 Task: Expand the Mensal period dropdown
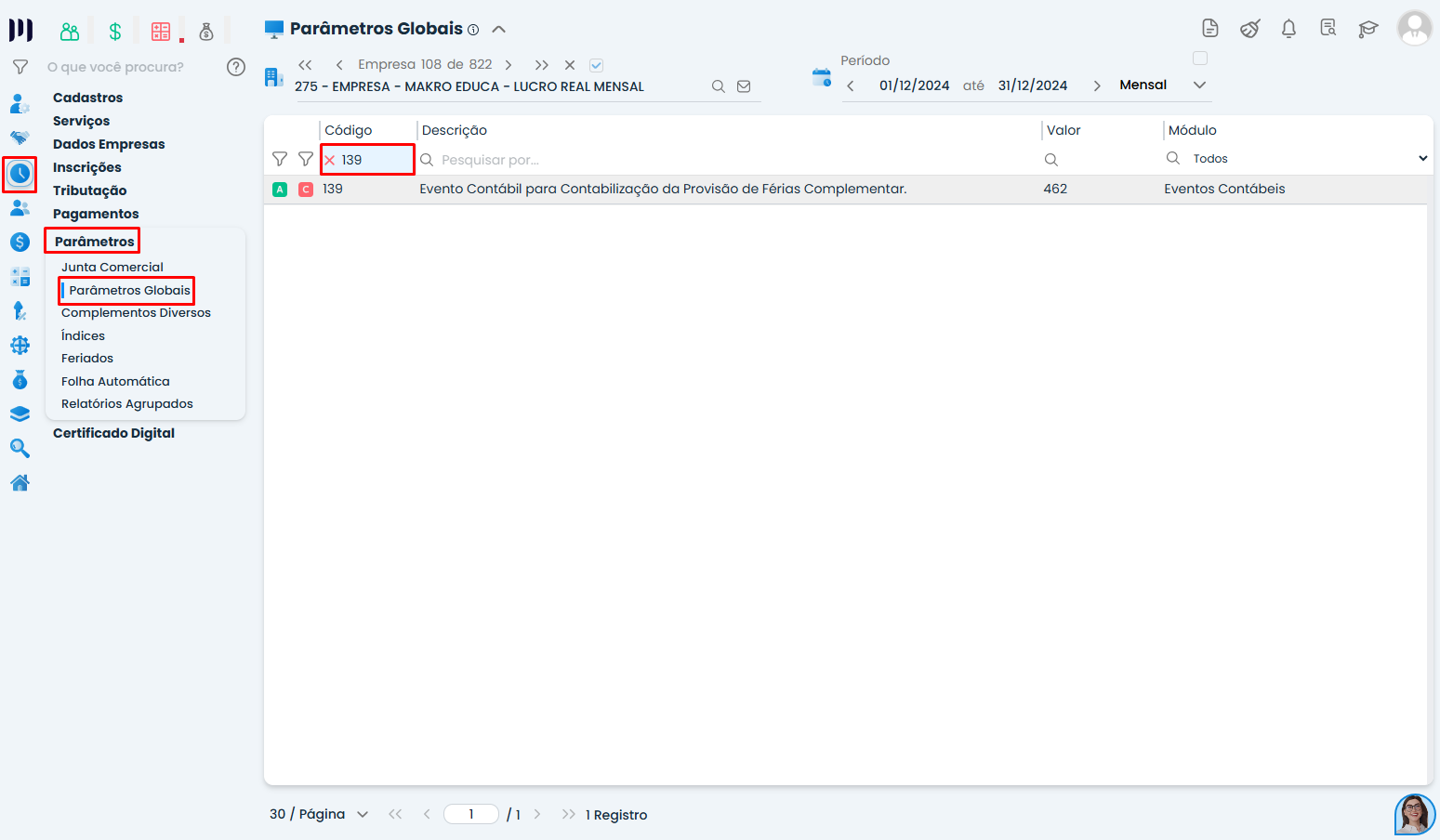point(1199,85)
